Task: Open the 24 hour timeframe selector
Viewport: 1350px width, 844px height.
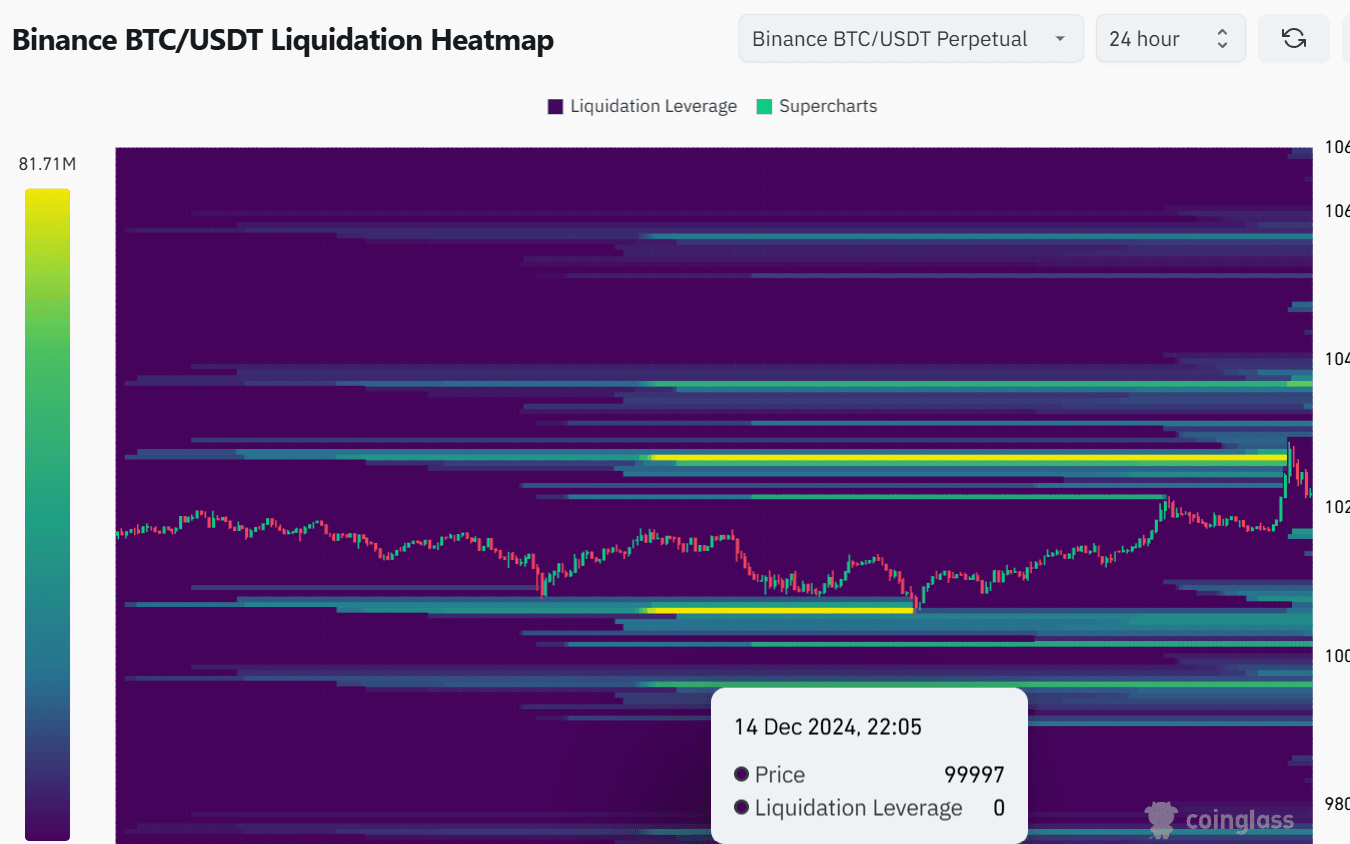Action: tap(1170, 39)
